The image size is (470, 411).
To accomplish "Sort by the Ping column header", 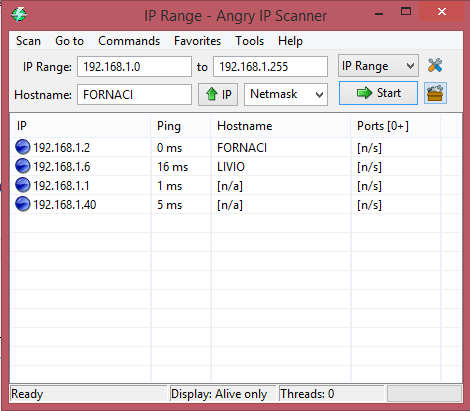I will (x=181, y=126).
